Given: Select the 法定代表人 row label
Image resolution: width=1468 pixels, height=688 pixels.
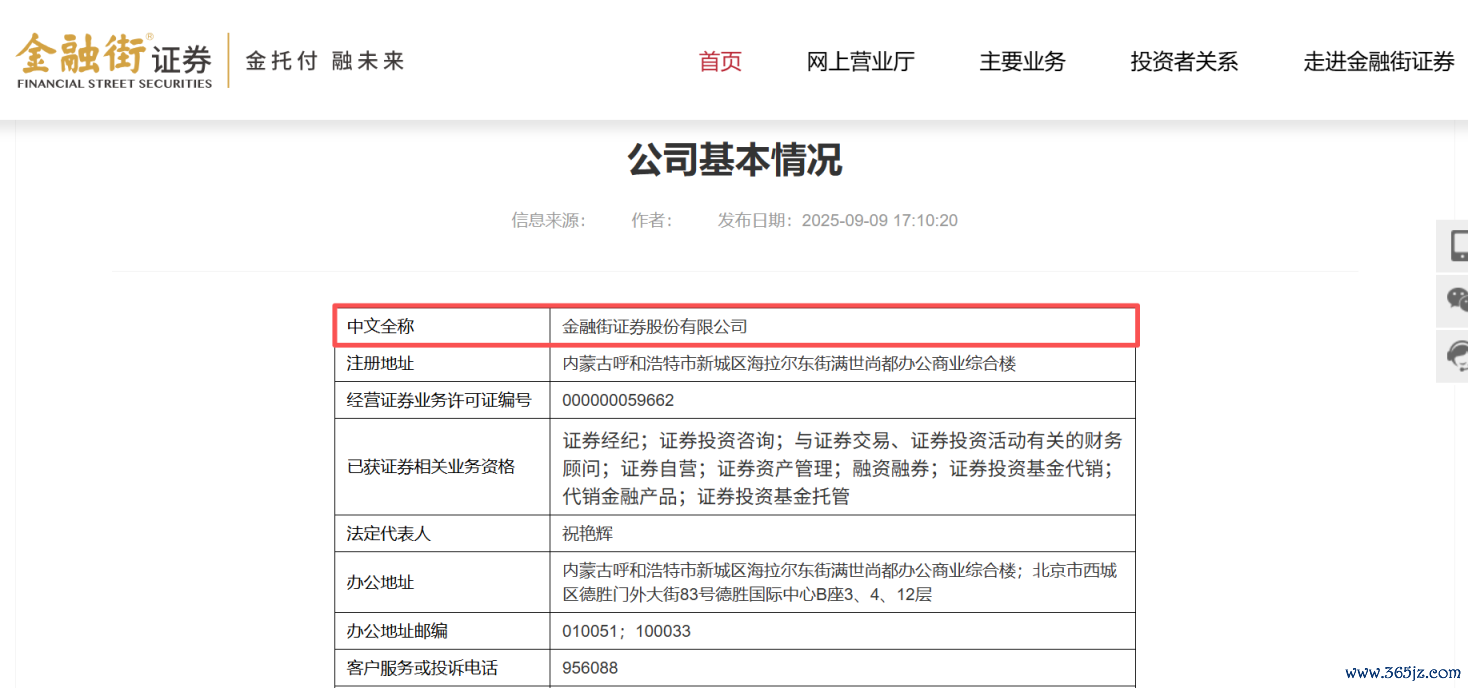Looking at the screenshot, I should (388, 533).
